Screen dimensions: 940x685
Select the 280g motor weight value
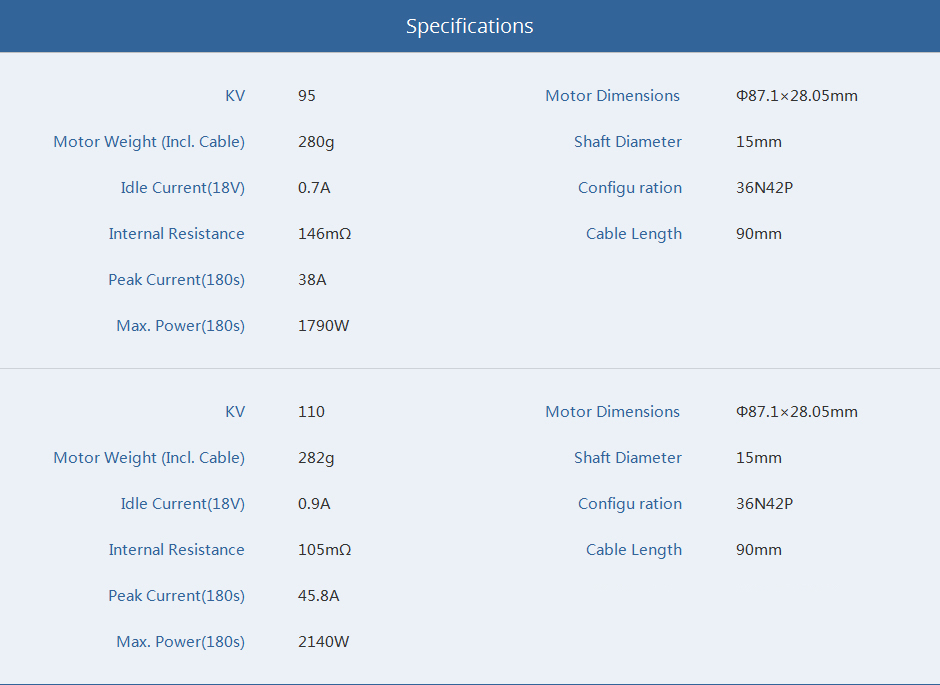[x=316, y=142]
